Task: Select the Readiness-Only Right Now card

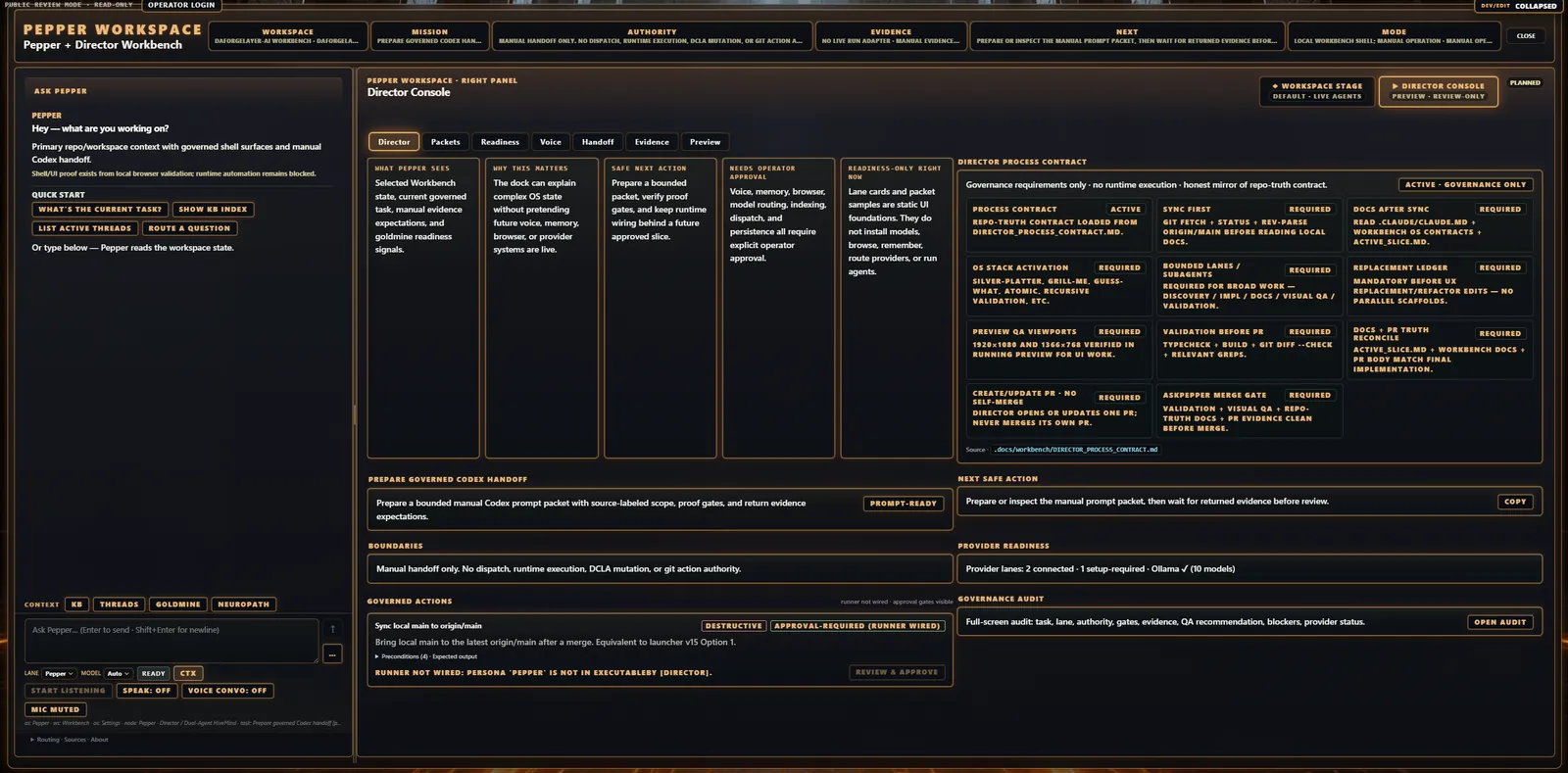Action: (x=897, y=308)
